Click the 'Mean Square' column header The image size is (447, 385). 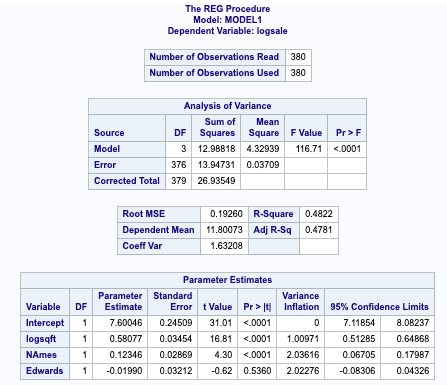click(x=264, y=127)
